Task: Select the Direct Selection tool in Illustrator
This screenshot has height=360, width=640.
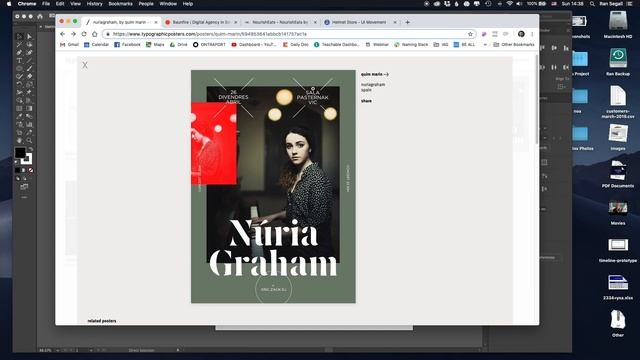Action: tap(29, 36)
